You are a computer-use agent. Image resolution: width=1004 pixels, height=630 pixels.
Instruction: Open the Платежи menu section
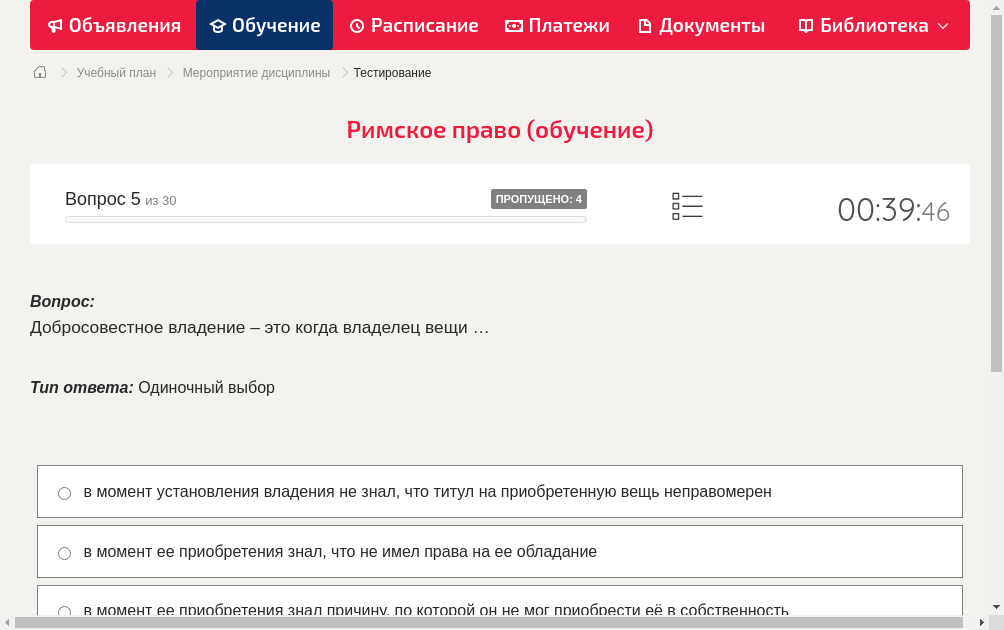click(557, 25)
